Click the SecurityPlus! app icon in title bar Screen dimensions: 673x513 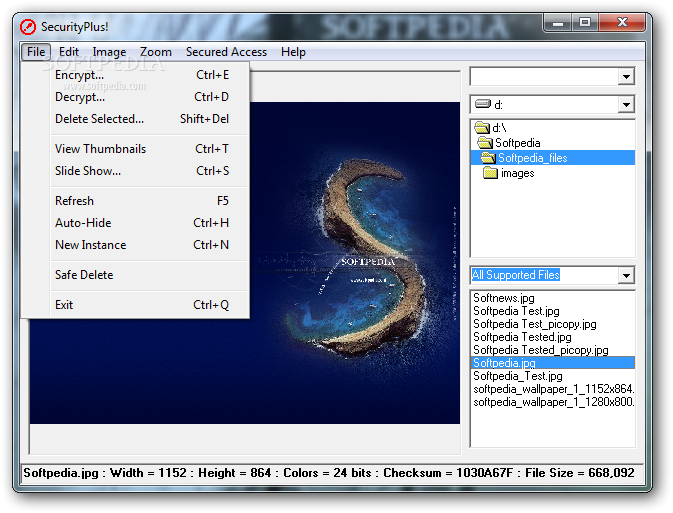pyautogui.click(x=28, y=27)
